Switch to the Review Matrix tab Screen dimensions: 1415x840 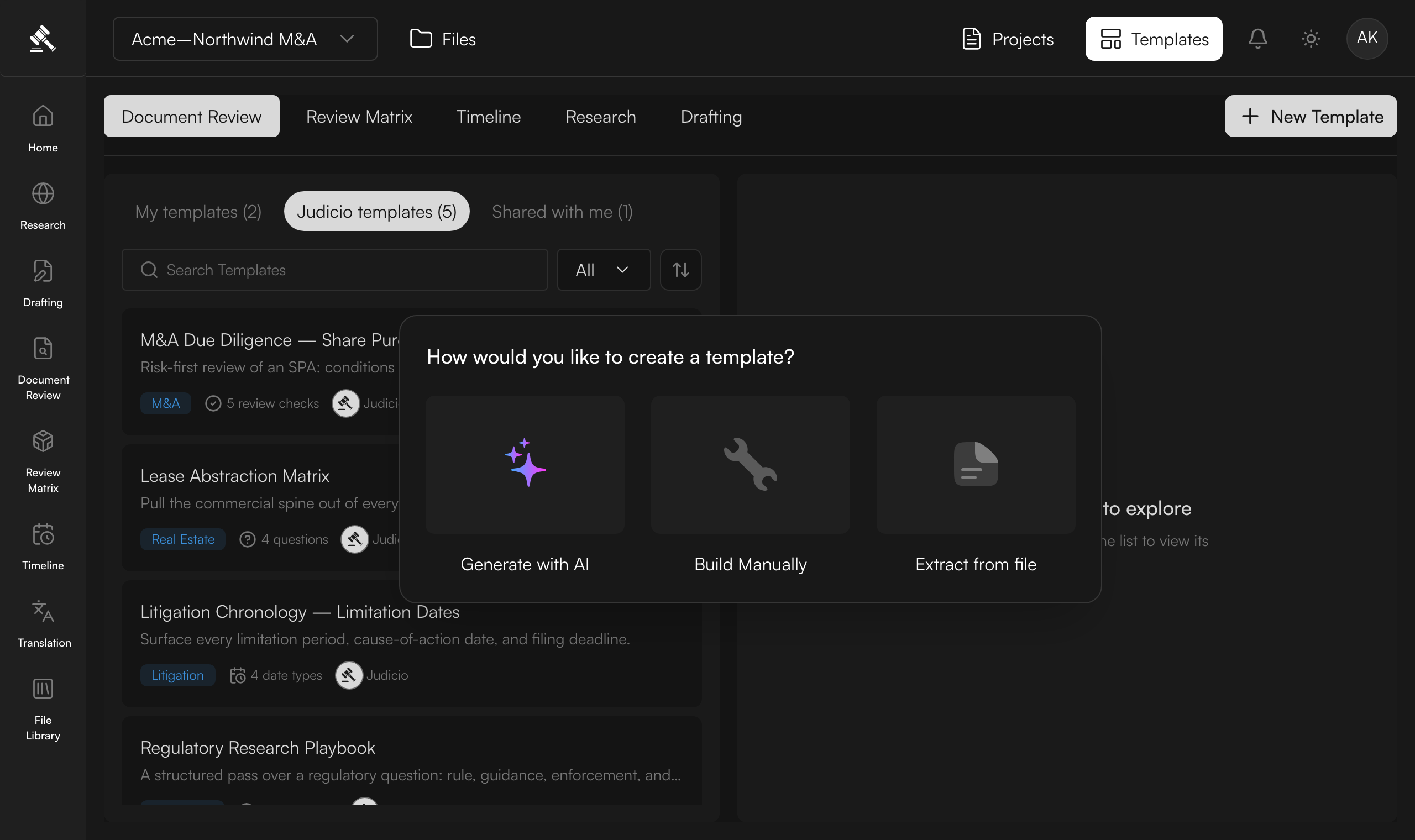tap(359, 116)
